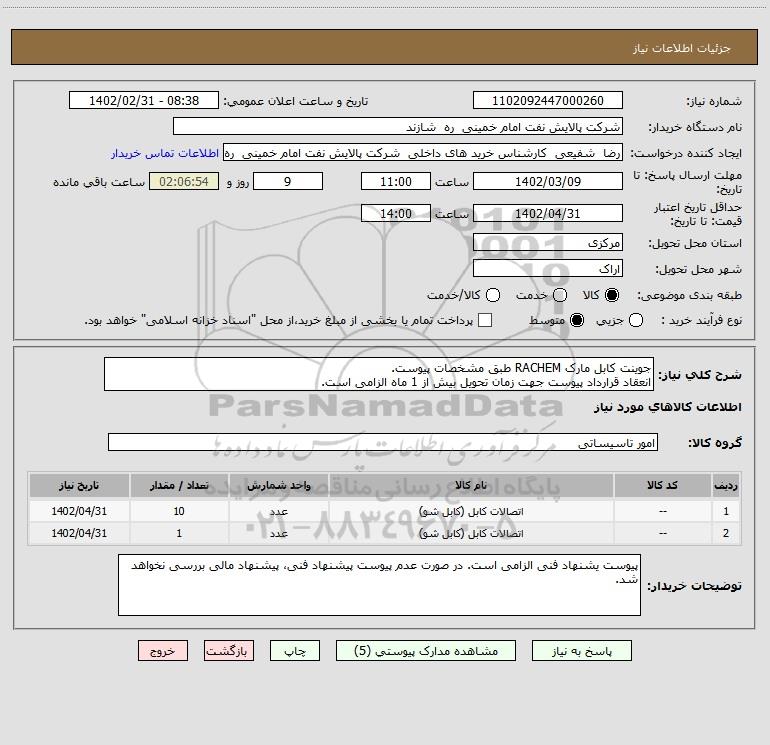This screenshot has width=770, height=745.
Task: Click row 2 need date 1402/04/31
Action: pyautogui.click(x=79, y=533)
